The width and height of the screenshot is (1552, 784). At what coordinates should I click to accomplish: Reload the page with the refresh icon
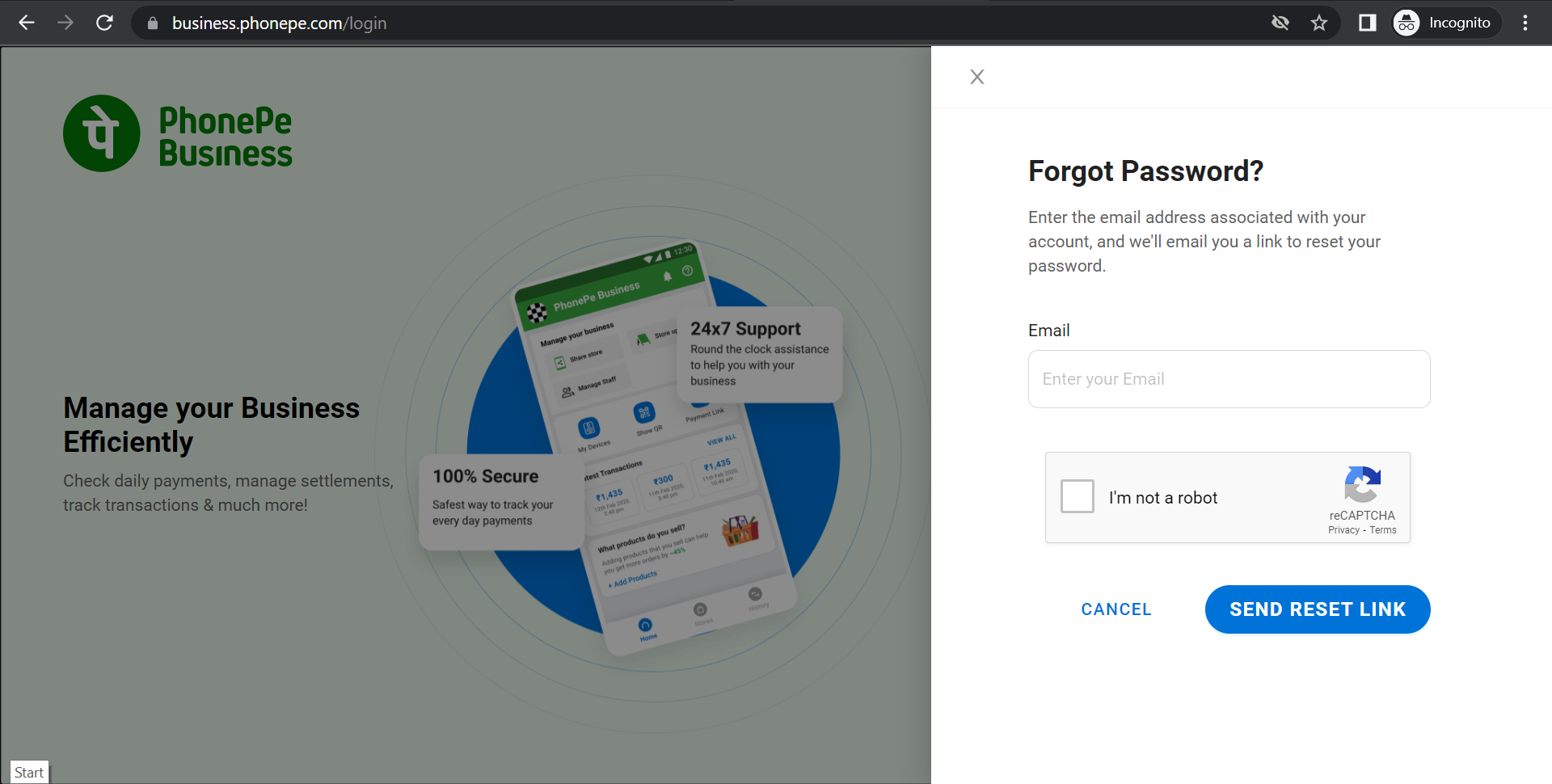pyautogui.click(x=104, y=23)
